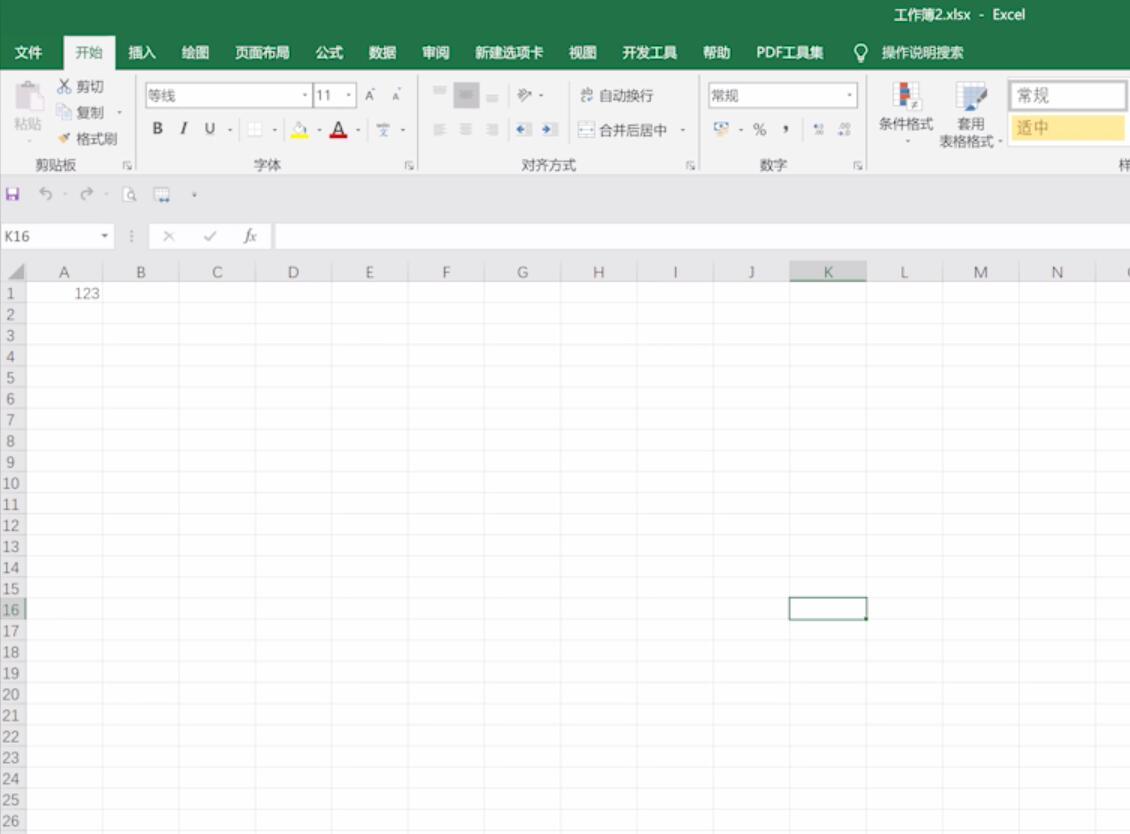Click the Cut (剪切) button
The image size is (1130, 834).
pyautogui.click(x=81, y=86)
